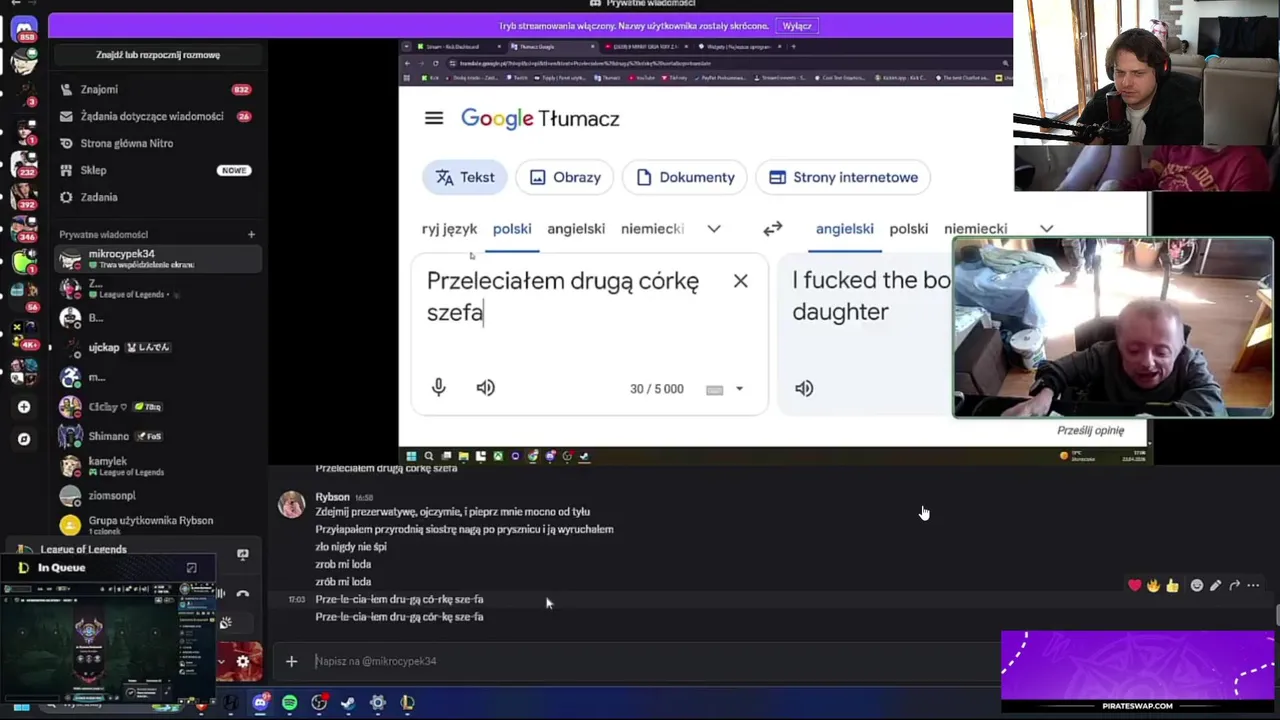Select Dokumenty translation mode

pos(685,177)
